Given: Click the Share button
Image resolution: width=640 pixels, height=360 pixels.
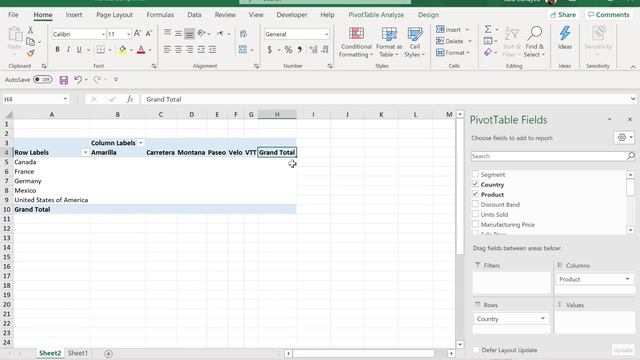Looking at the screenshot, I should 563,15.
